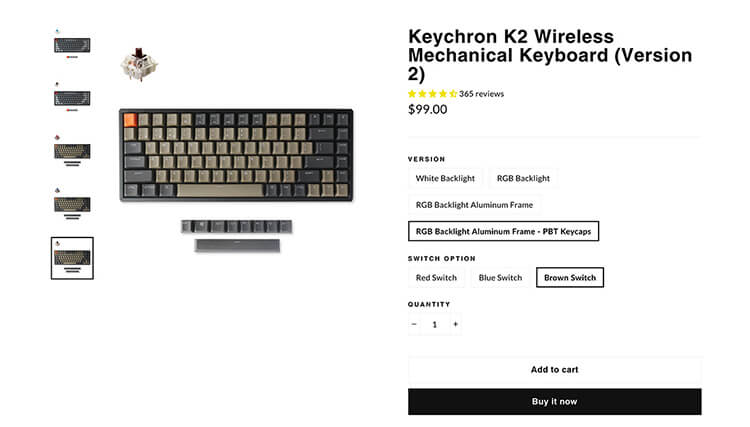View the third keyboard thumbnail
The image size is (750, 427).
click(72, 151)
